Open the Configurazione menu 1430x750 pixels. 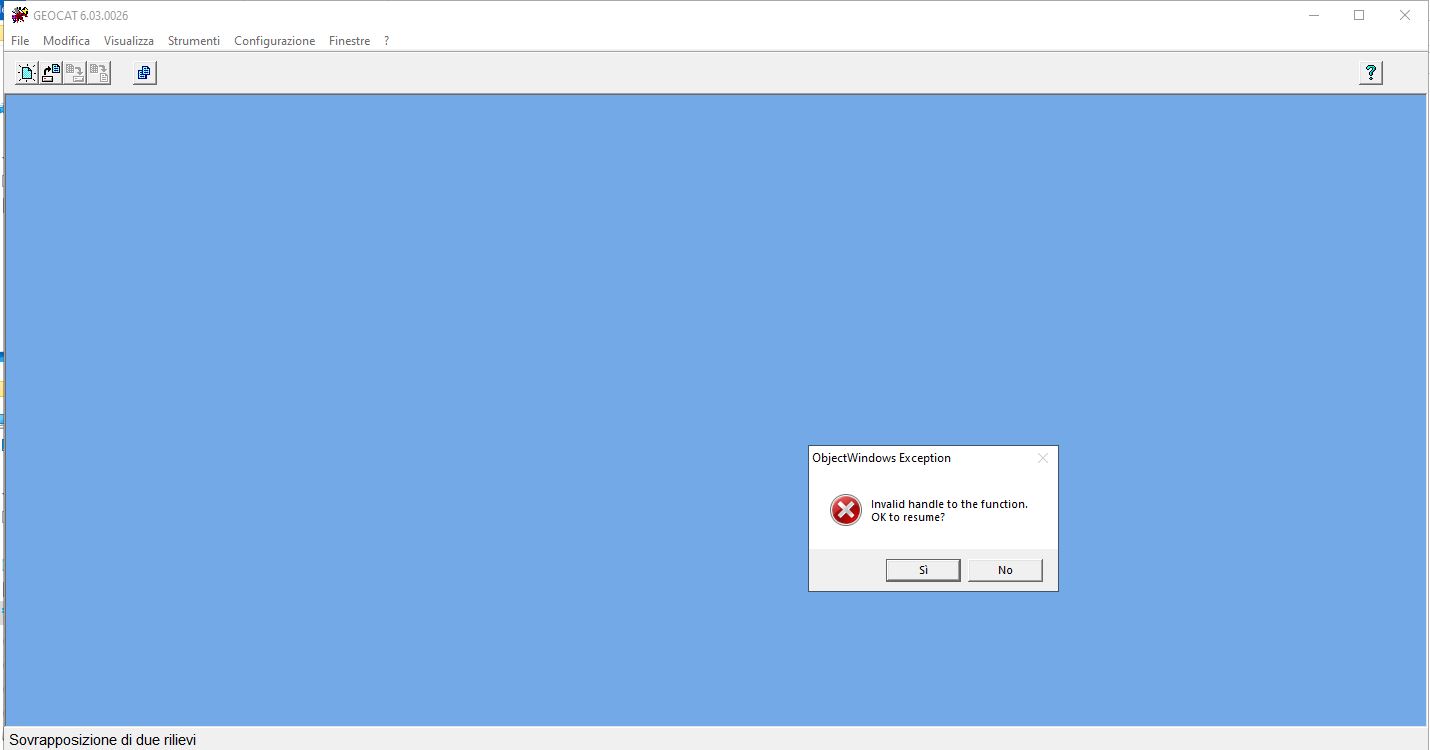click(x=274, y=41)
